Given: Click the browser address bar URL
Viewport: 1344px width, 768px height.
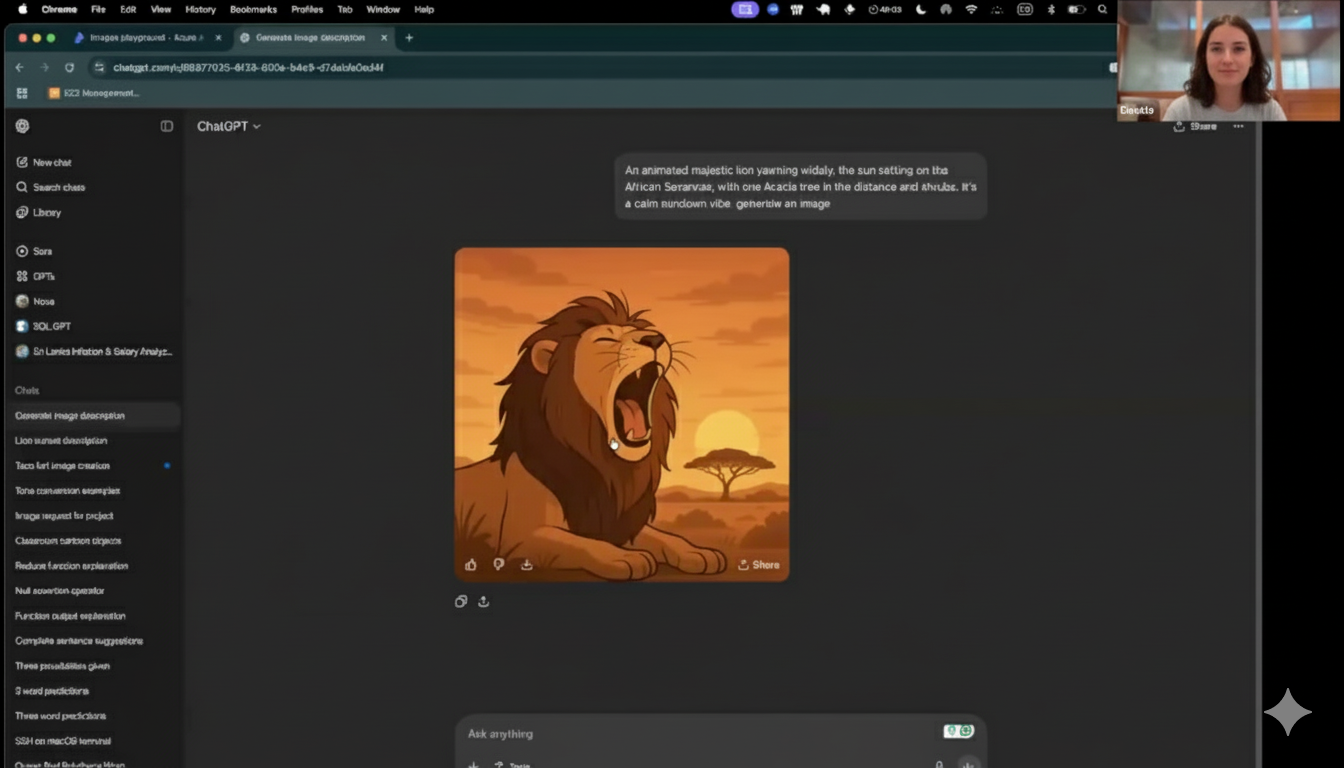Looking at the screenshot, I should (248, 67).
